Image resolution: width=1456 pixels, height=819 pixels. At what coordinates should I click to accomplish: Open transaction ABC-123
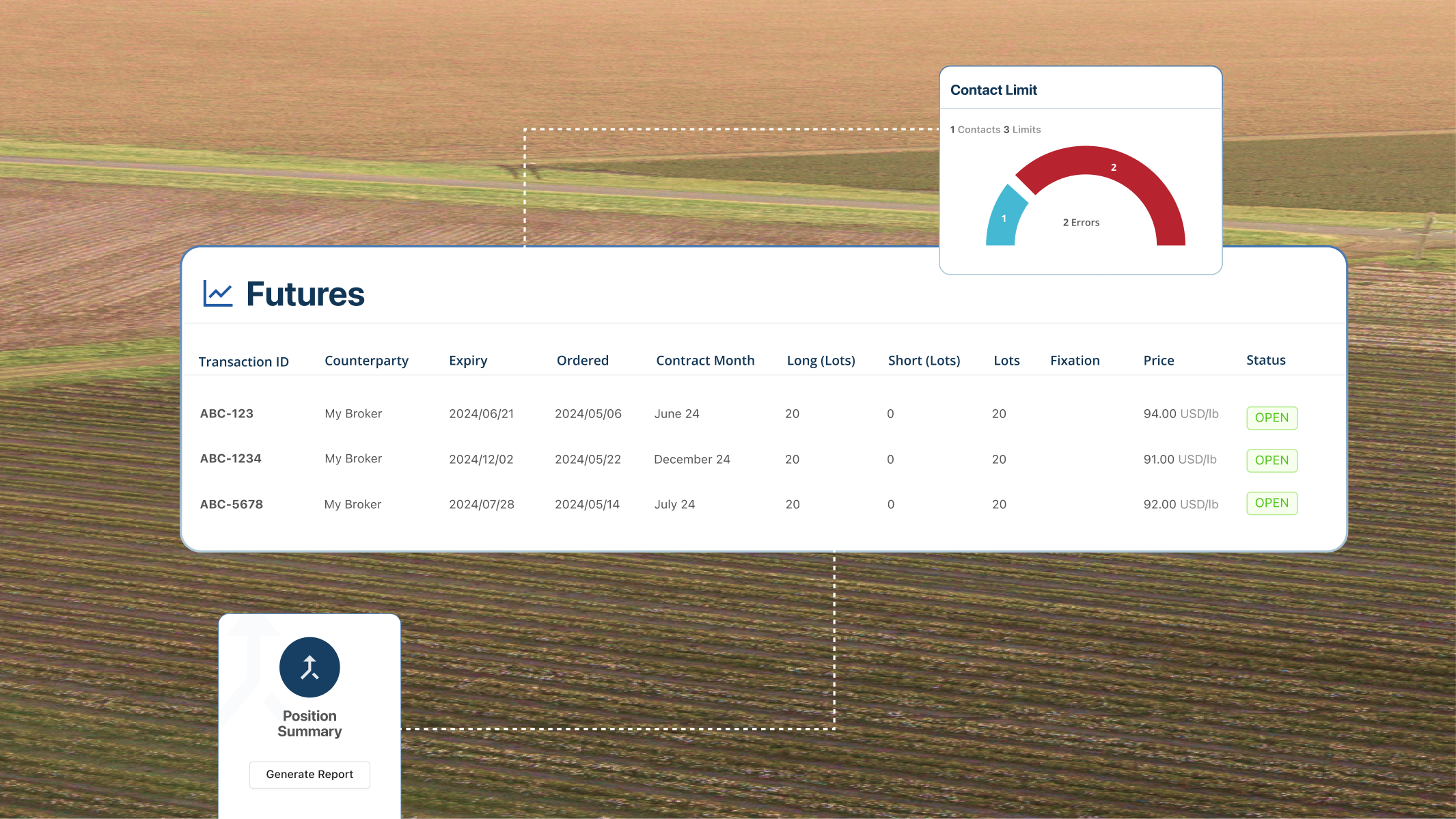click(x=226, y=413)
